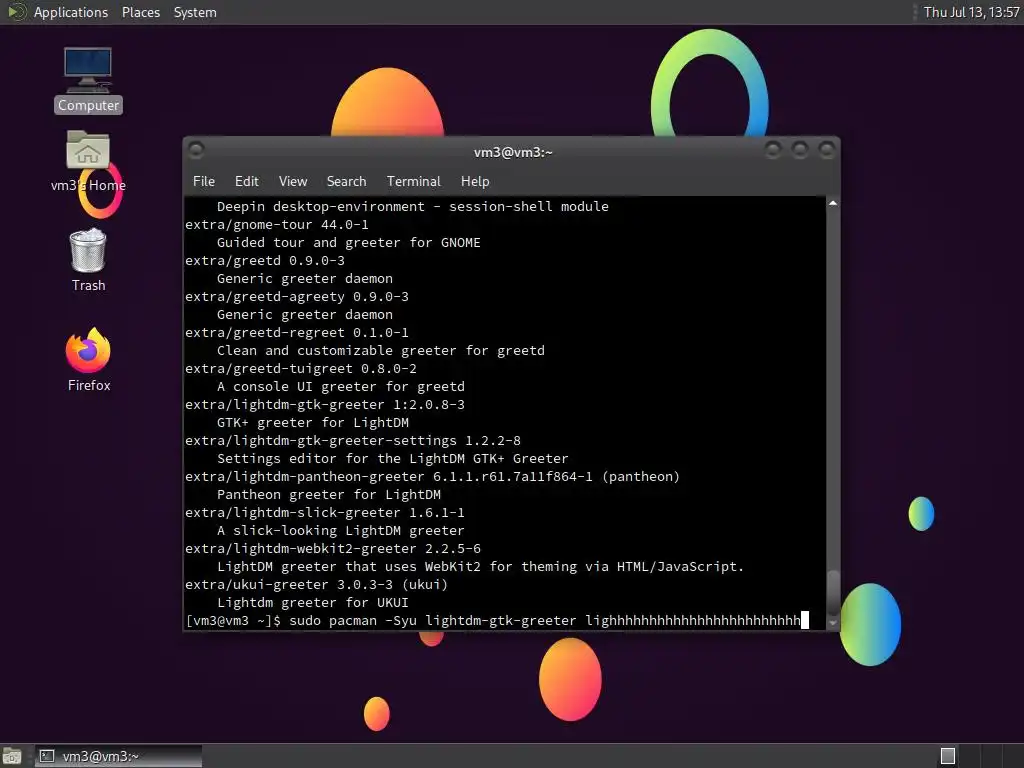The width and height of the screenshot is (1024, 768).
Task: Click 'Settings editor for the LightDM GTK+ Greeter'
Action: [392, 458]
